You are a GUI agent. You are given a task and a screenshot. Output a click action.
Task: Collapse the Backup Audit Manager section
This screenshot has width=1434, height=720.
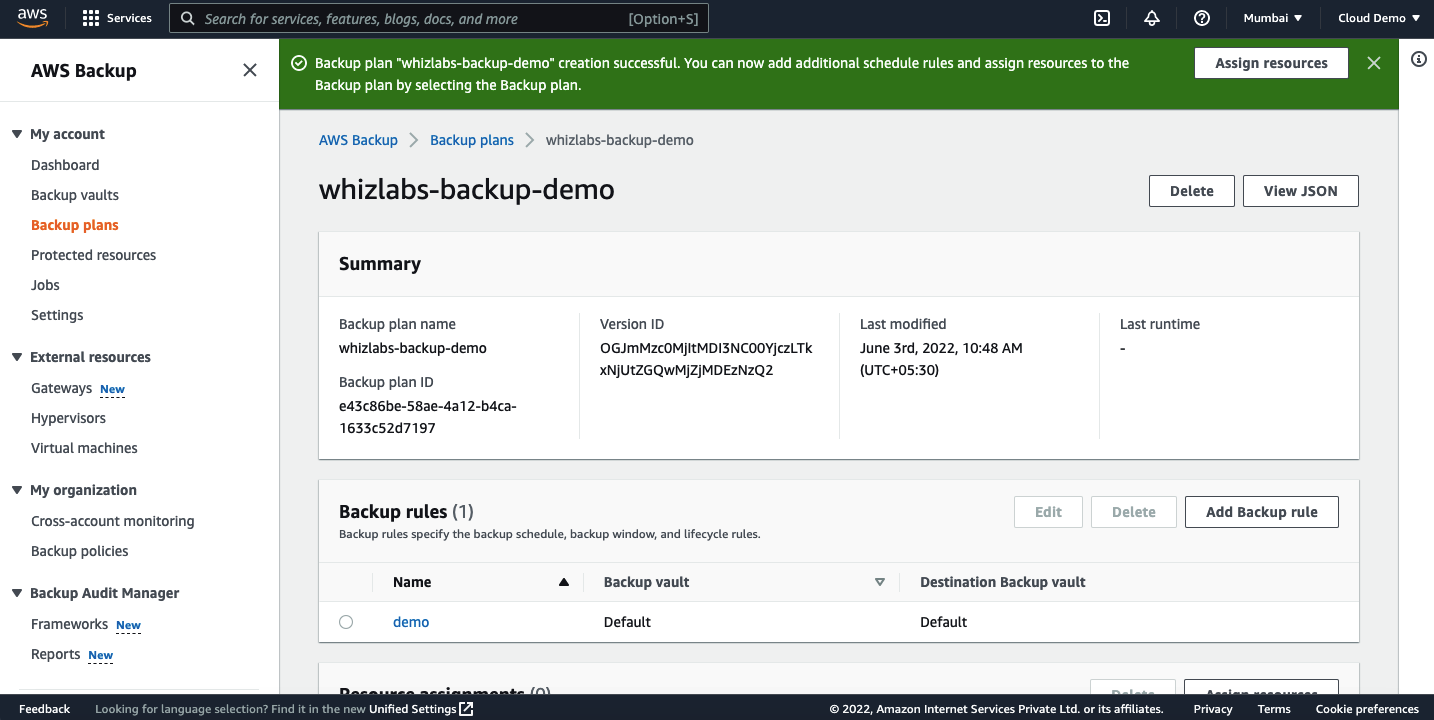[x=17, y=593]
